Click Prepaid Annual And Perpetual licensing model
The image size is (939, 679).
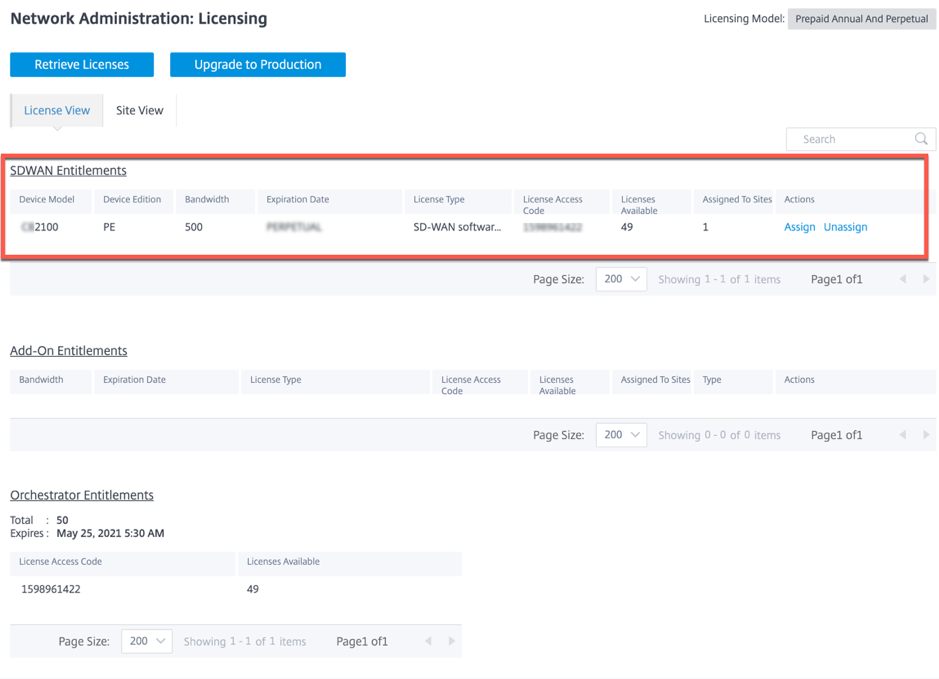point(861,19)
